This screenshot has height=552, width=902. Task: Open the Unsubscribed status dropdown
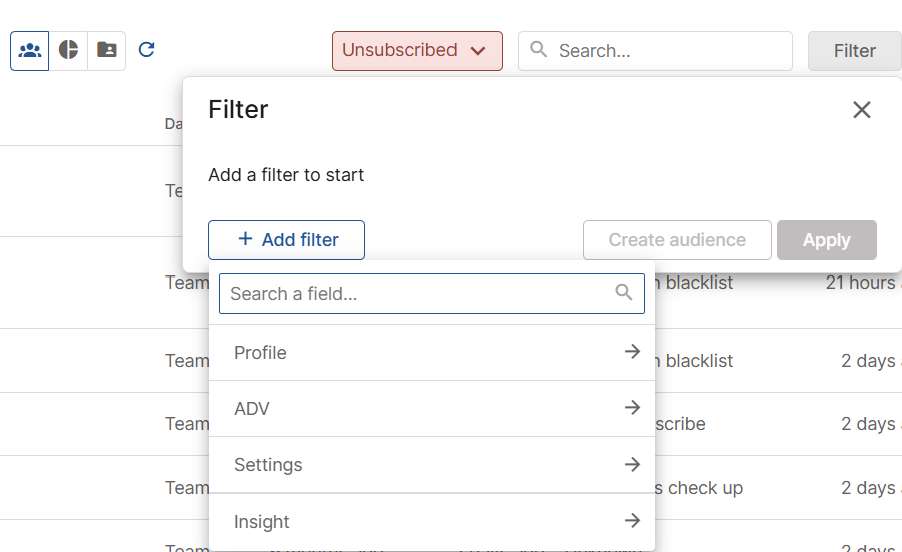(x=416, y=50)
